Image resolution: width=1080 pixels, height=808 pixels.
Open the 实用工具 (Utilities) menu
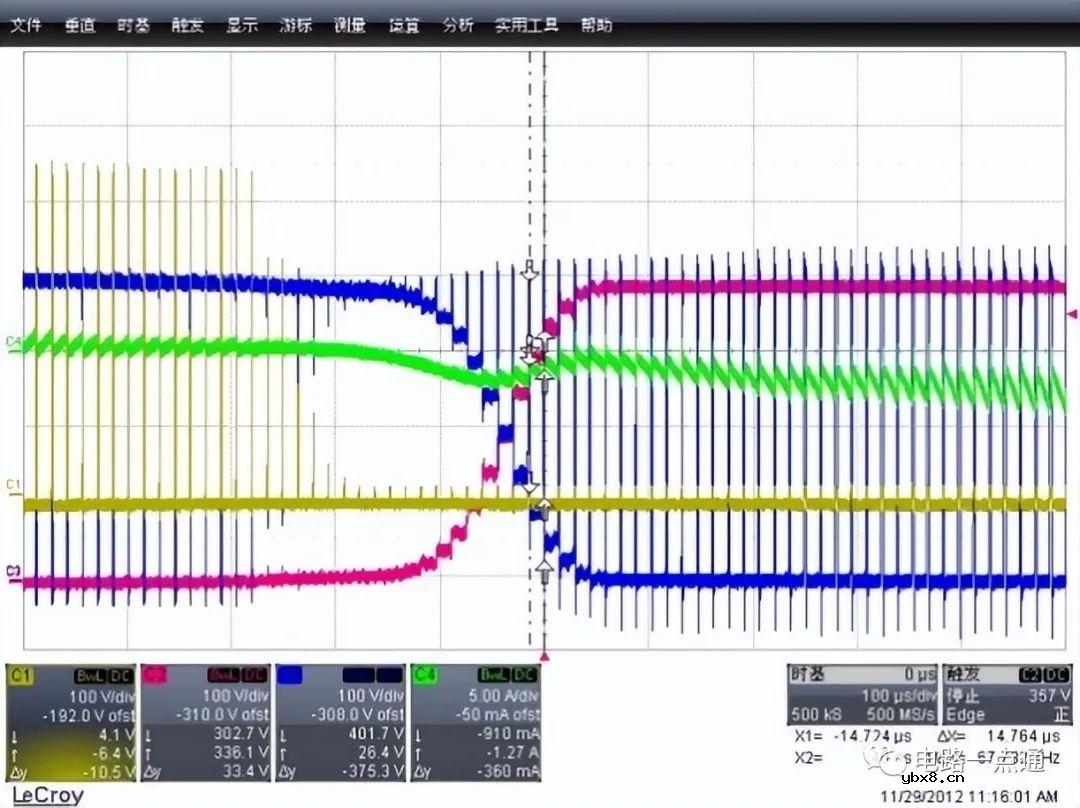point(524,26)
